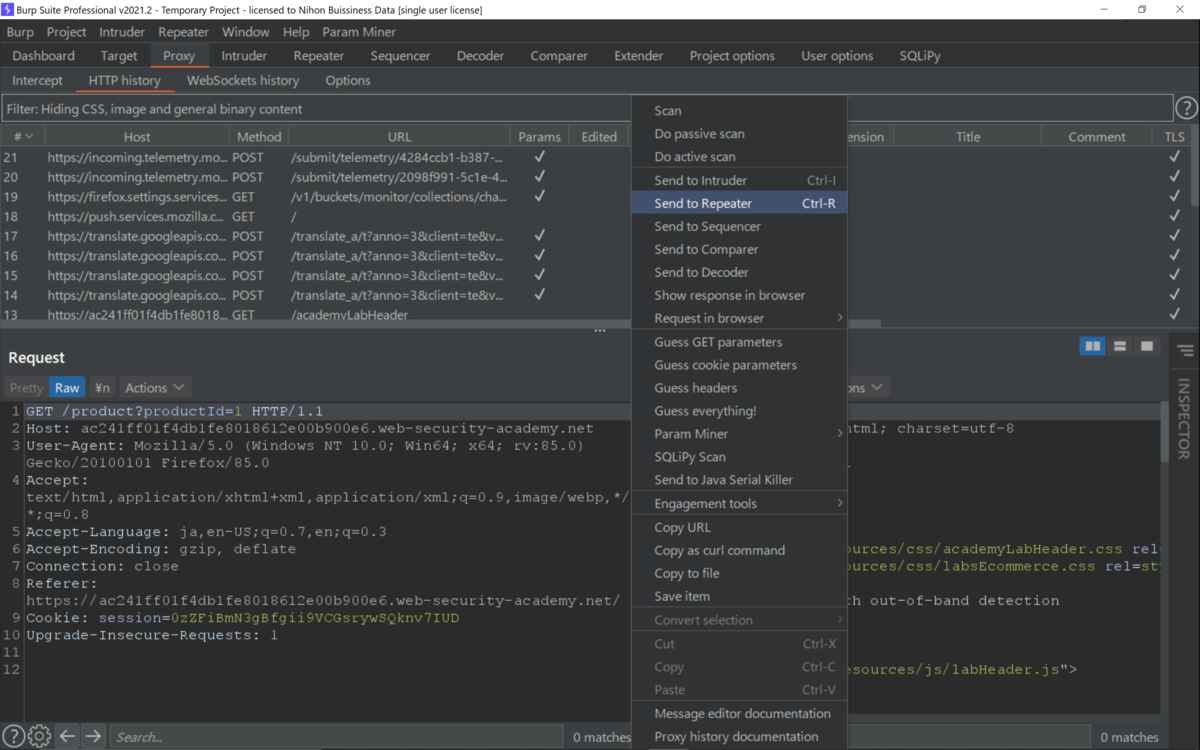Choose Send to Comparer
Viewport: 1200px width, 750px height.
coord(739,249)
